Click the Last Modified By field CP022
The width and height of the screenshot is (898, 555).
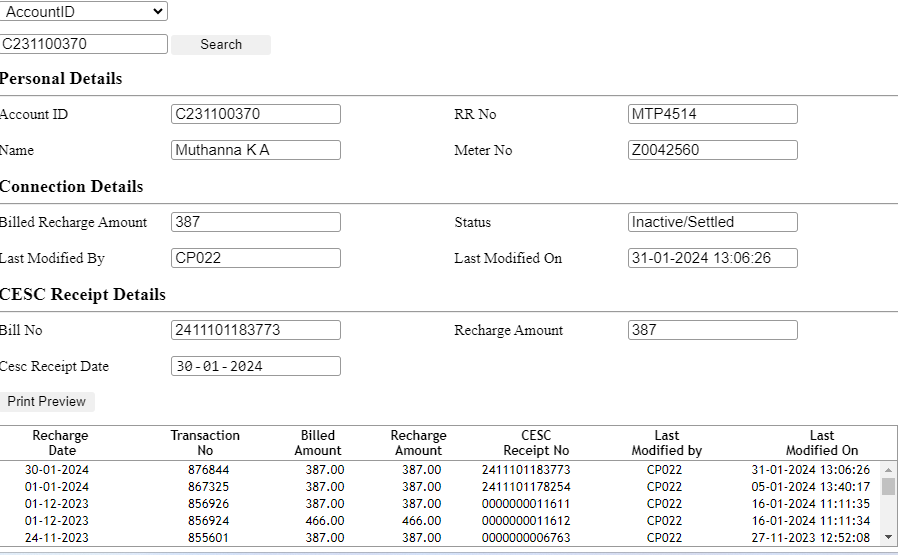coord(256,258)
